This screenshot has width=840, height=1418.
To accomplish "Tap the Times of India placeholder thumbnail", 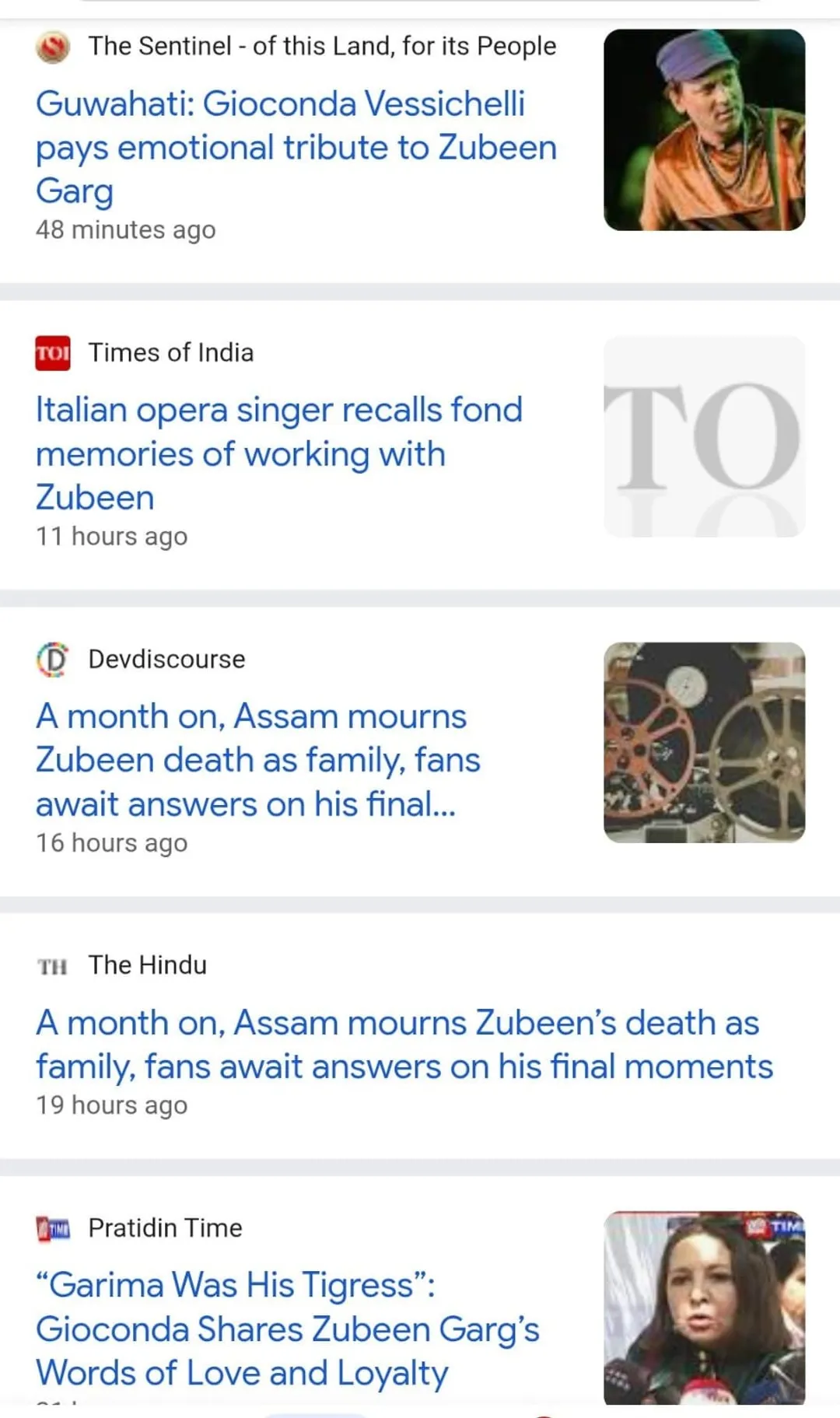I will (x=704, y=436).
